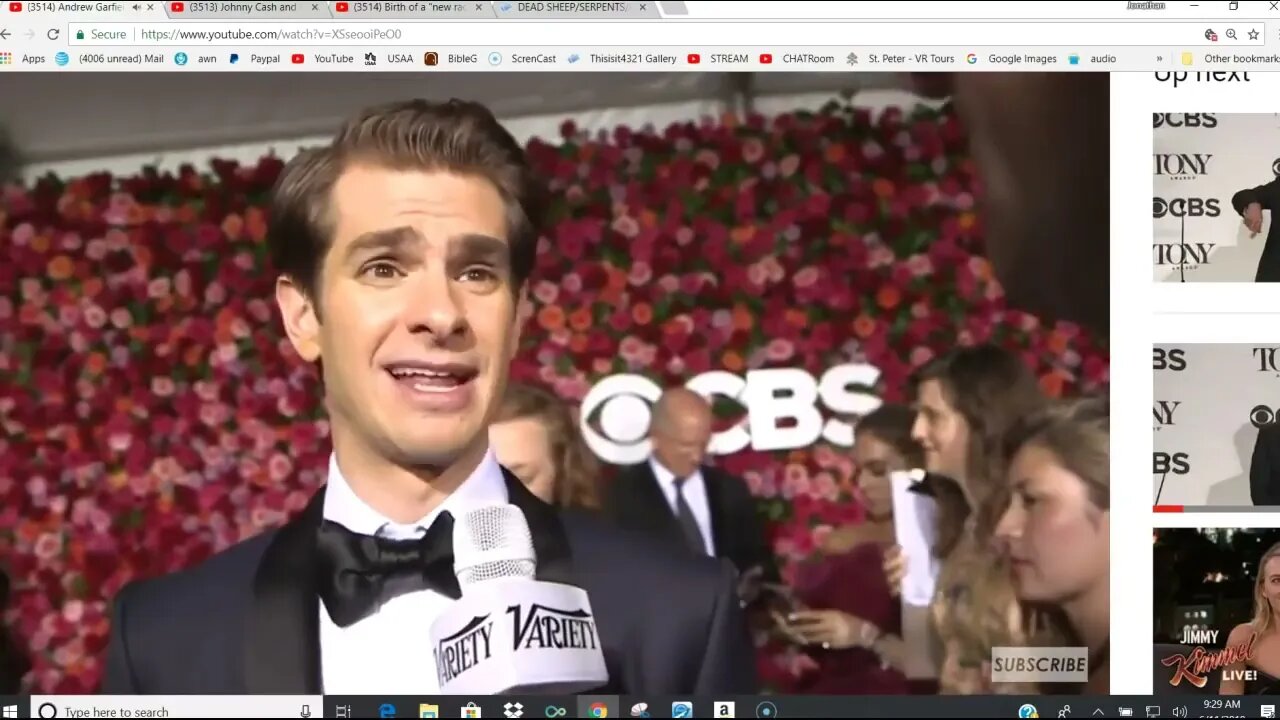Switch to the Johnny Cash YouTube tab
The width and height of the screenshot is (1280, 720).
tap(243, 8)
